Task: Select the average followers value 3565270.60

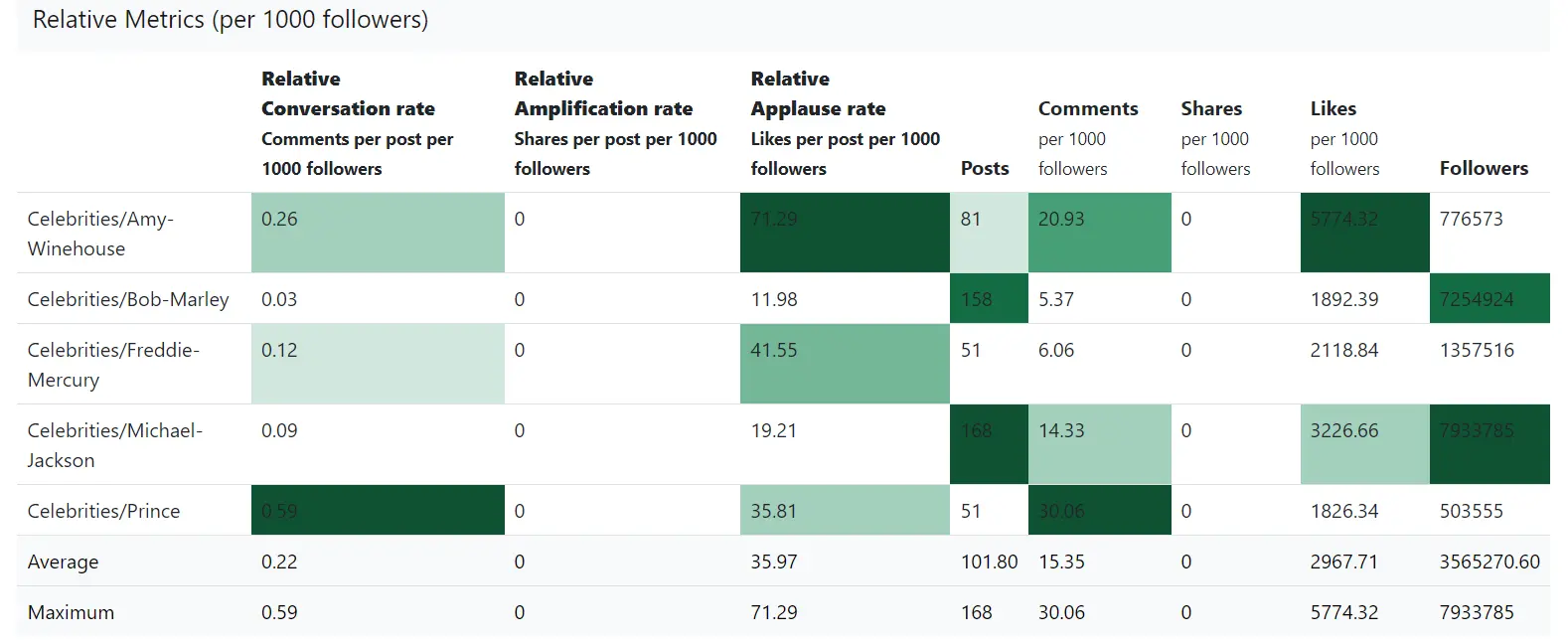Action: pyautogui.click(x=1489, y=562)
